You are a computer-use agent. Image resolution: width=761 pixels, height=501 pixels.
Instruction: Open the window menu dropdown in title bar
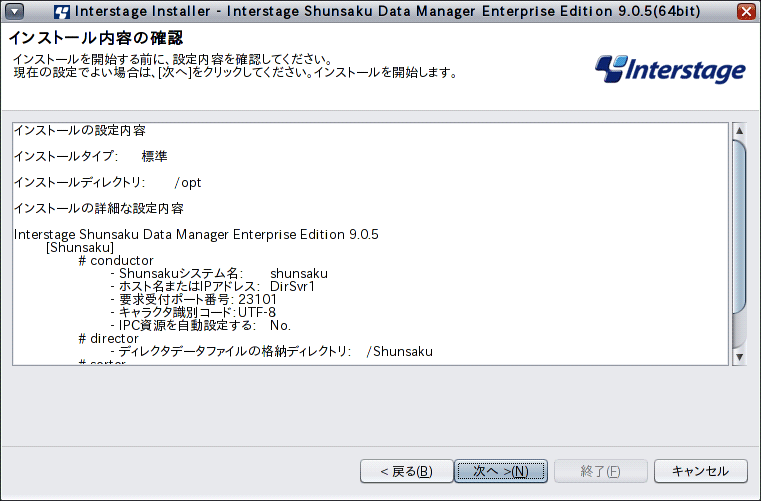(15, 11)
